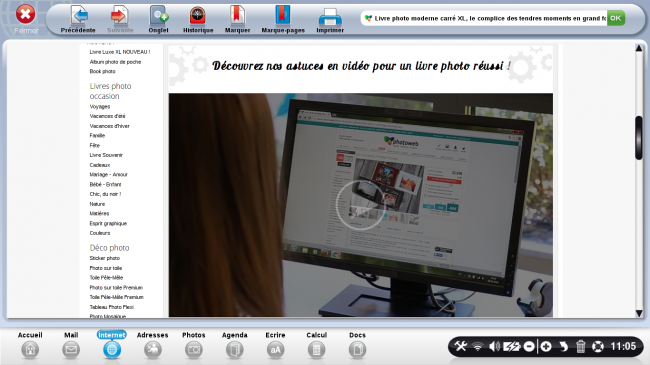Print the page with Imprimer
This screenshot has height=365, width=650.
pos(330,19)
